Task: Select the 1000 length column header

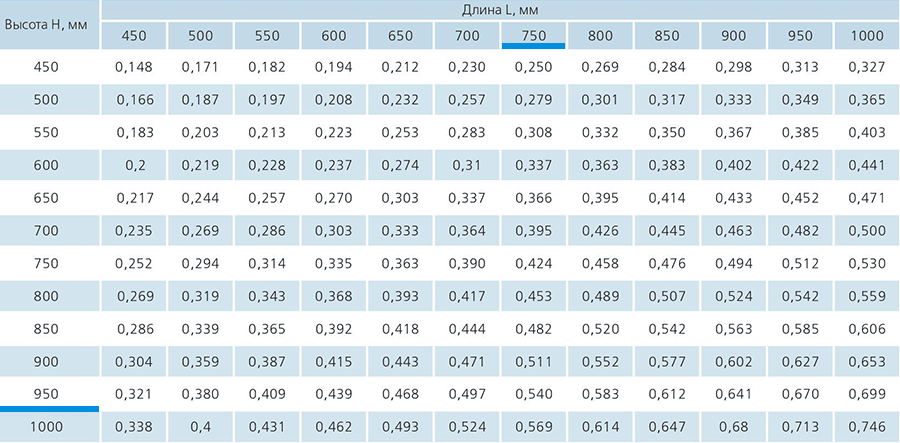Action: tap(867, 36)
